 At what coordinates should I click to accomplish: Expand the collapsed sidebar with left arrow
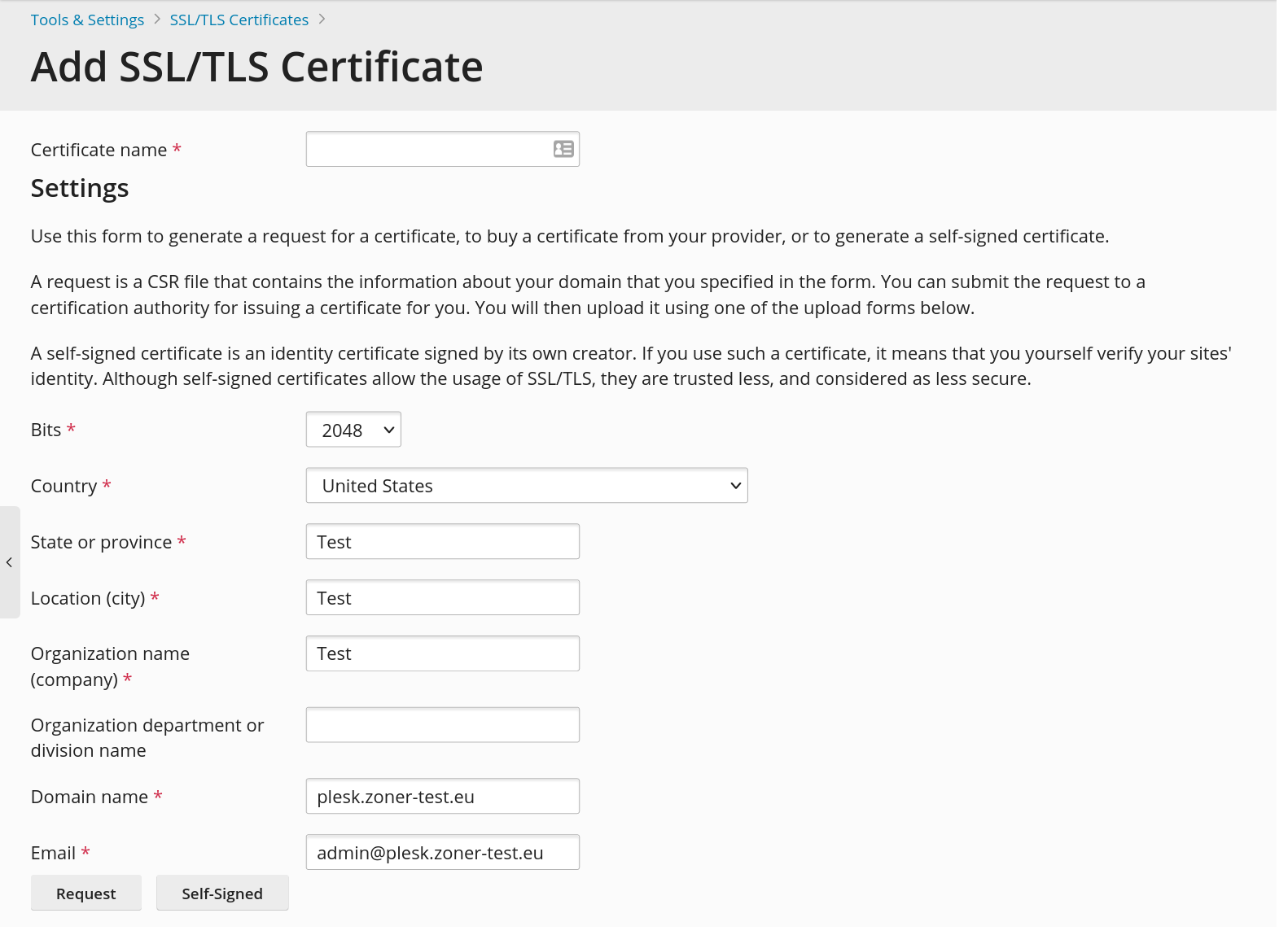9,562
